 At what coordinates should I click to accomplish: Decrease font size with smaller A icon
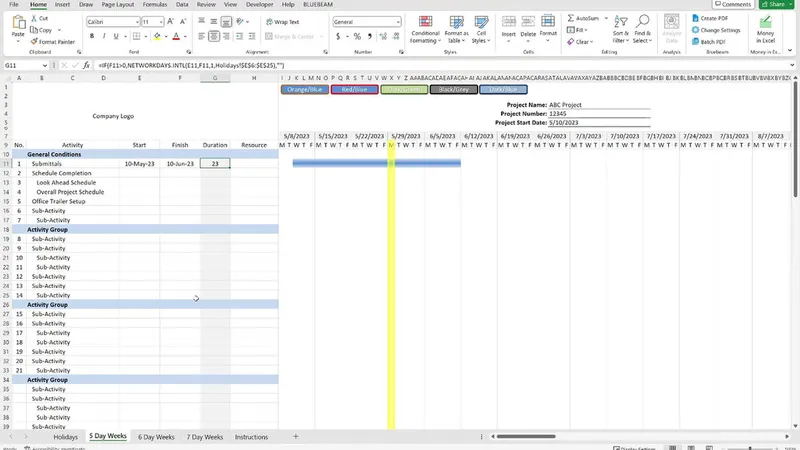[183, 22]
